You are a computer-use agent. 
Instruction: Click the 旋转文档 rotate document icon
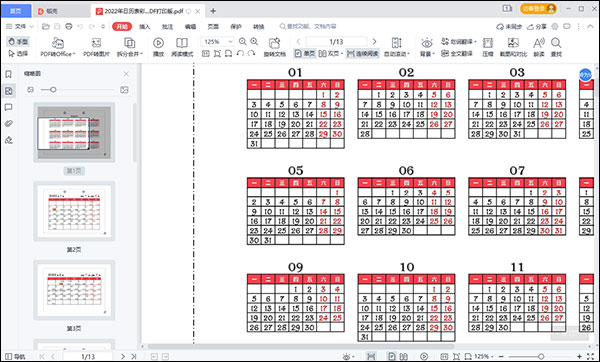tap(274, 47)
